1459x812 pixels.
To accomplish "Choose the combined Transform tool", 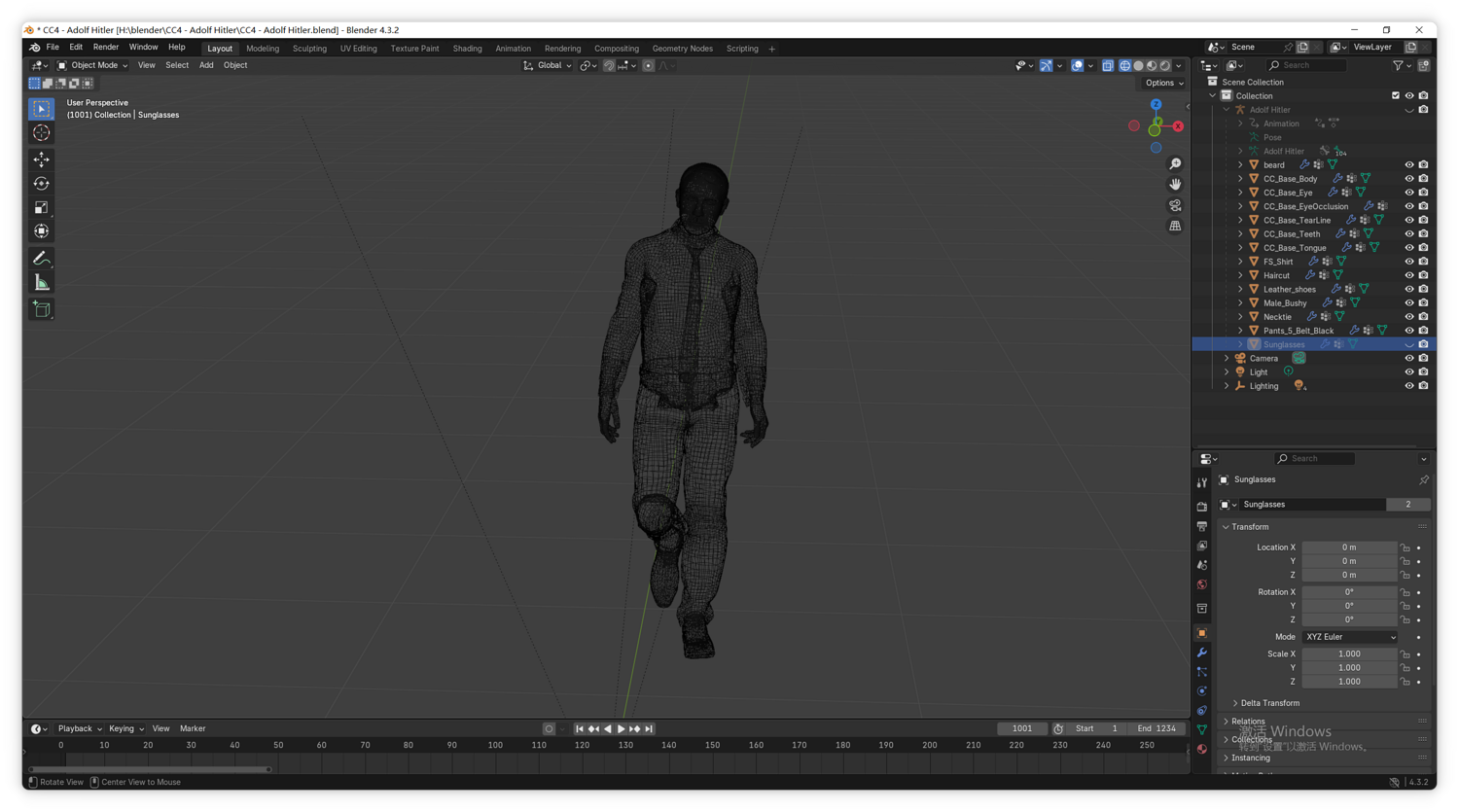I will (x=41, y=231).
